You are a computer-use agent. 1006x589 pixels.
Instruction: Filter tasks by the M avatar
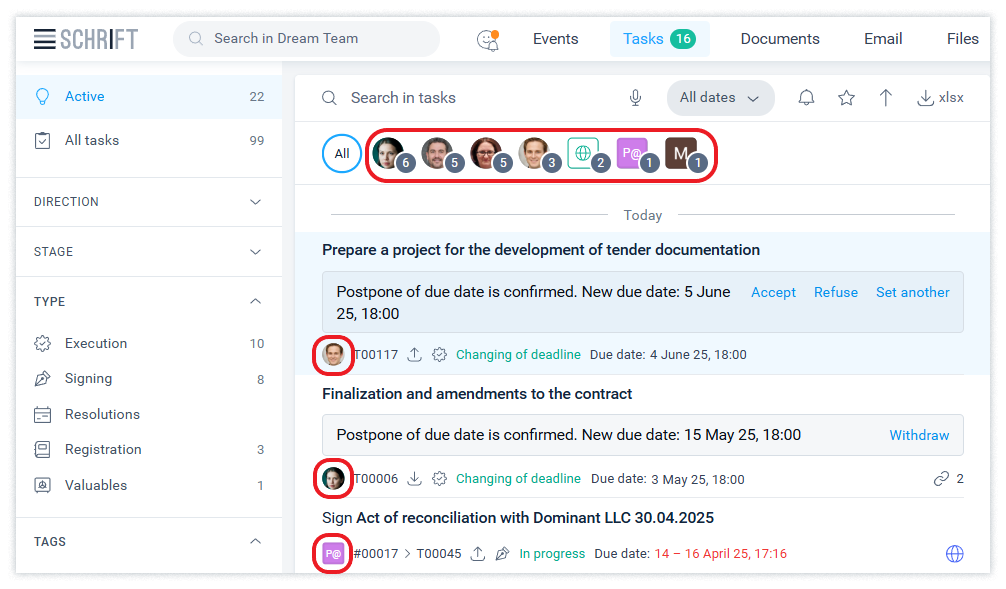point(681,153)
